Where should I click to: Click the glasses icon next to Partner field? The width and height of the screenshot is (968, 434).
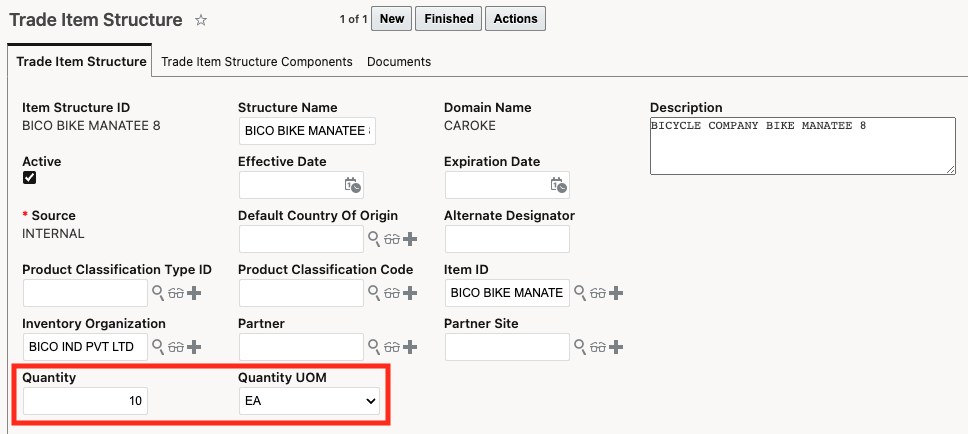(392, 347)
